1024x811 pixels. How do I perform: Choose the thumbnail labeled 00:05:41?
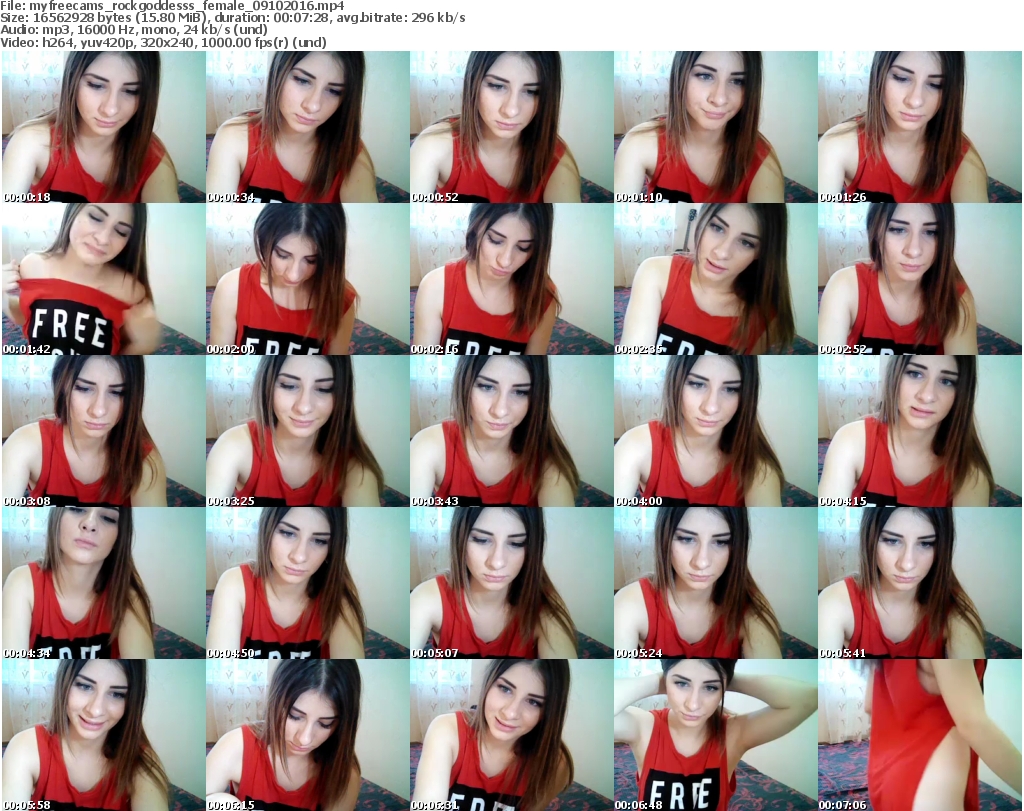coord(920,583)
